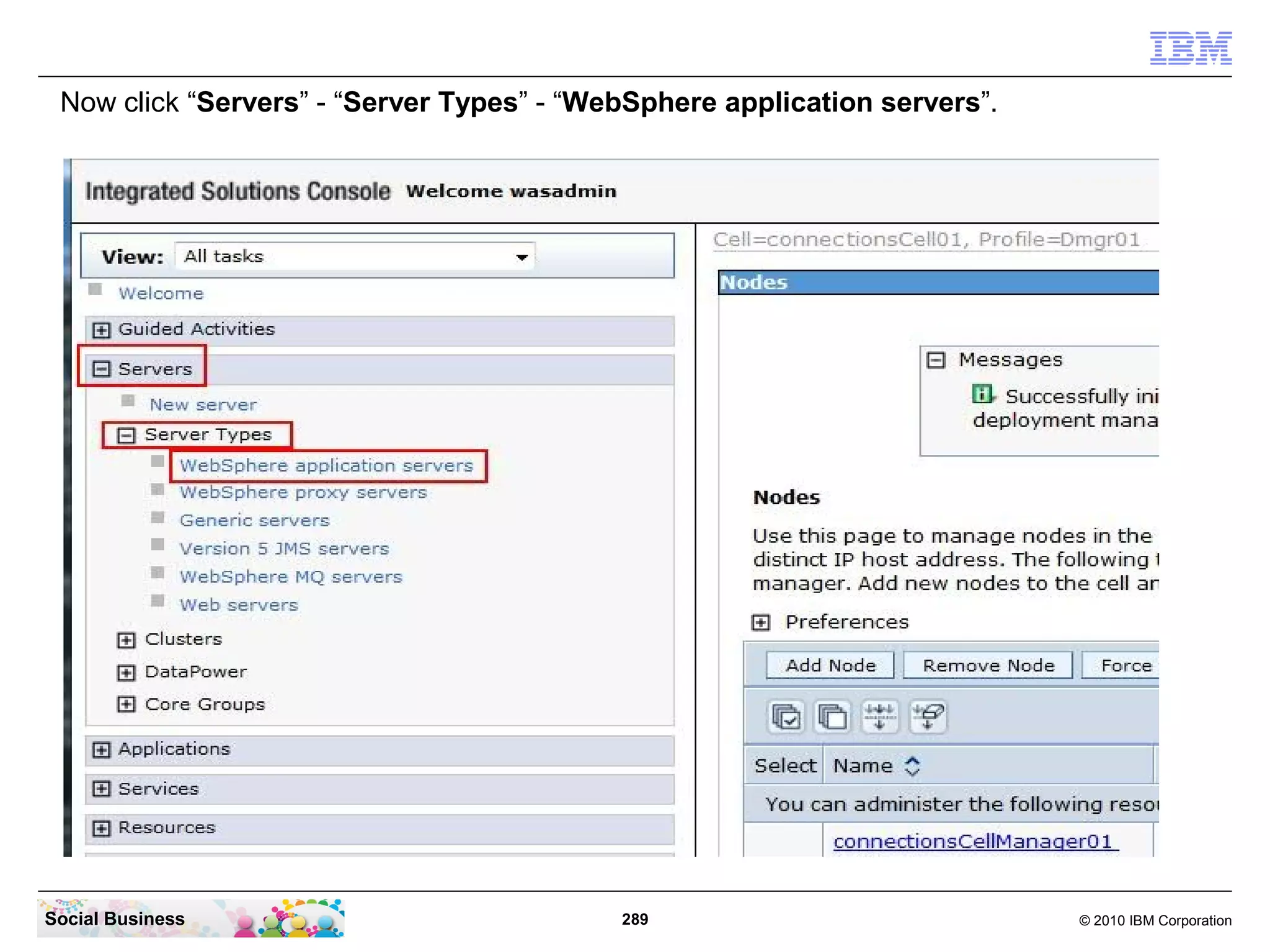1270x952 pixels.
Task: Open the New server link
Action: (203, 405)
